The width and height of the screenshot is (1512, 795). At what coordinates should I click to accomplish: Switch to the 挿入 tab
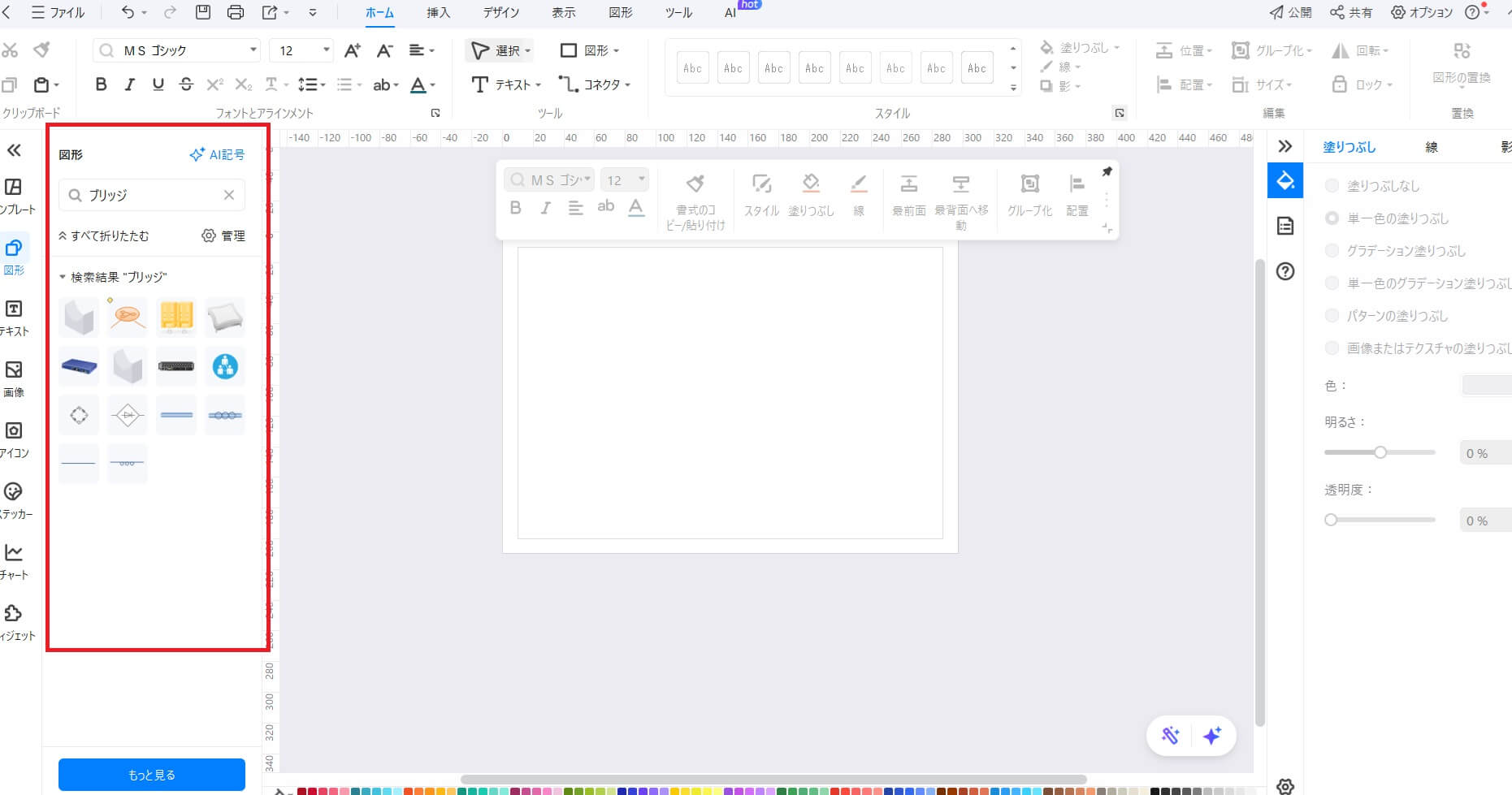438,13
